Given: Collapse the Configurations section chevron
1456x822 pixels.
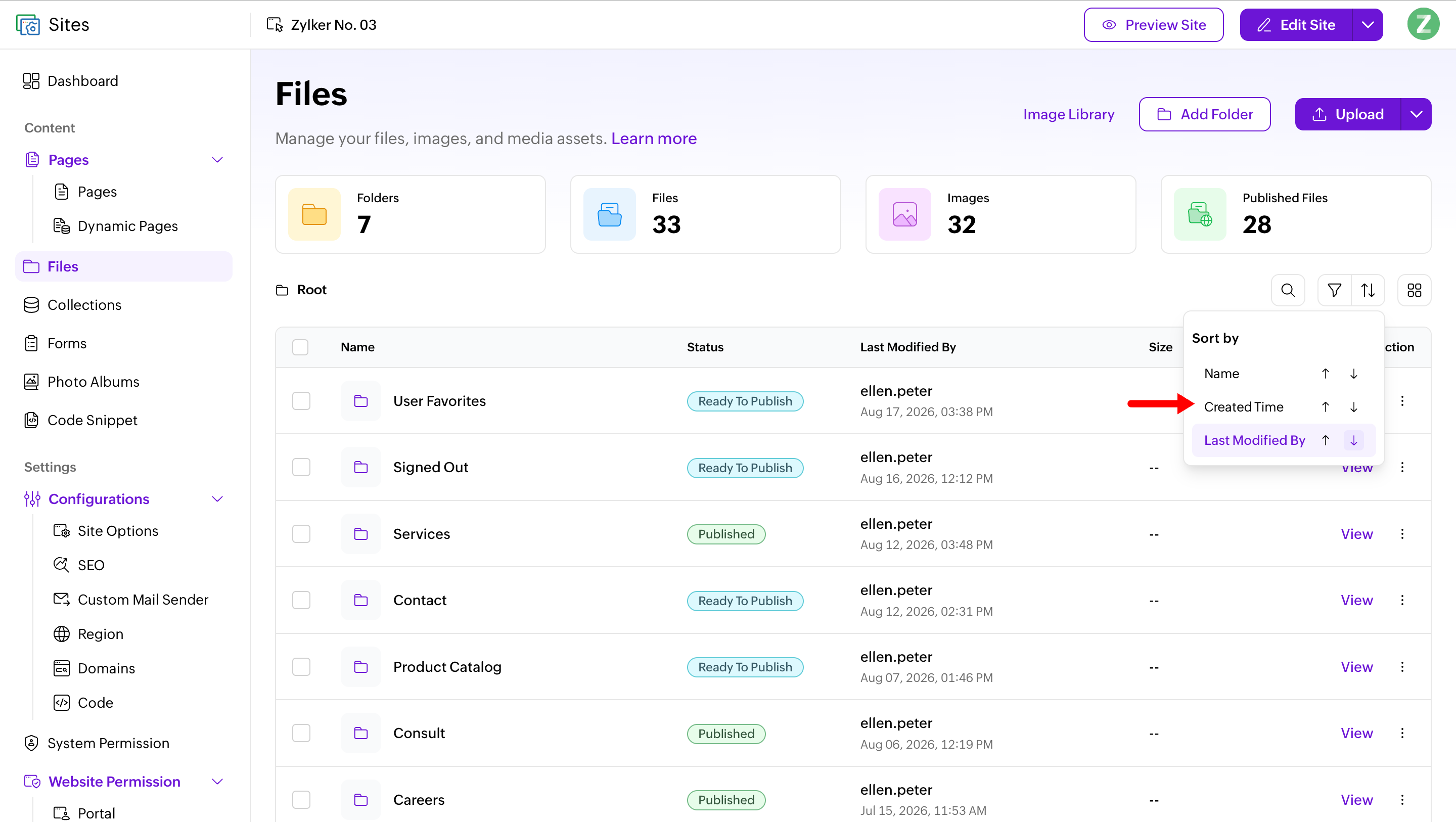Looking at the screenshot, I should [x=217, y=498].
